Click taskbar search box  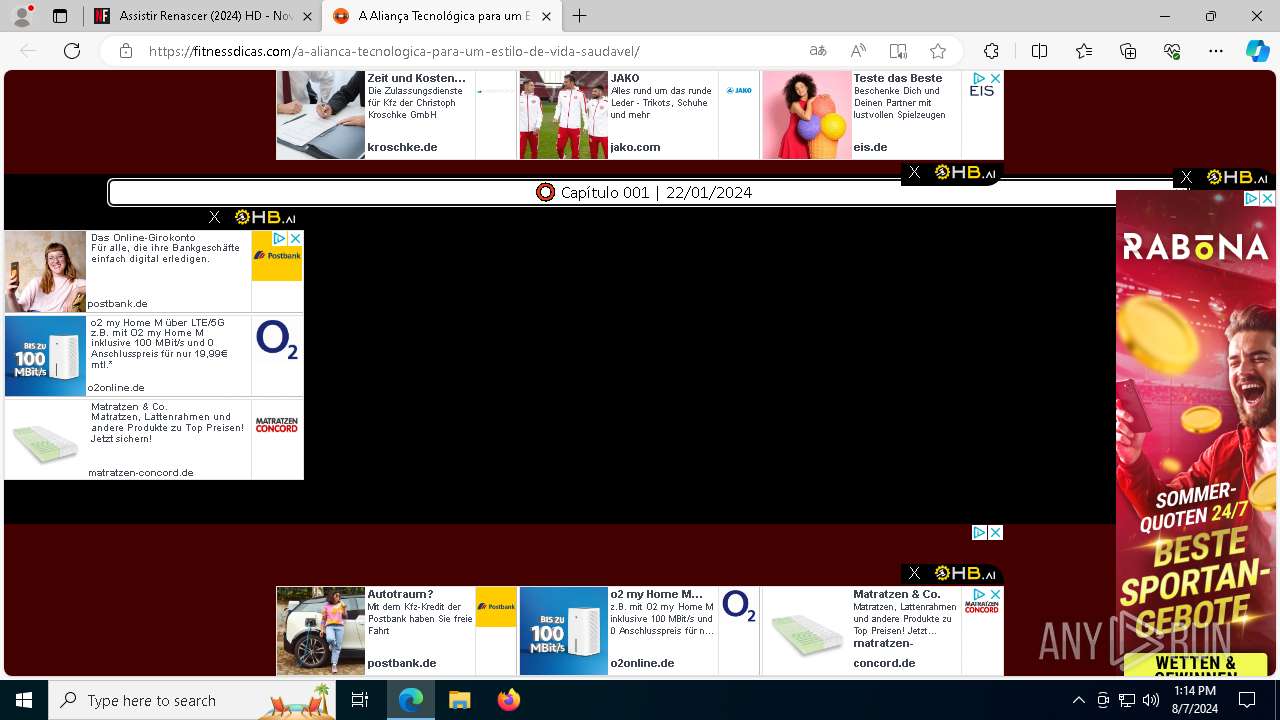pos(194,700)
